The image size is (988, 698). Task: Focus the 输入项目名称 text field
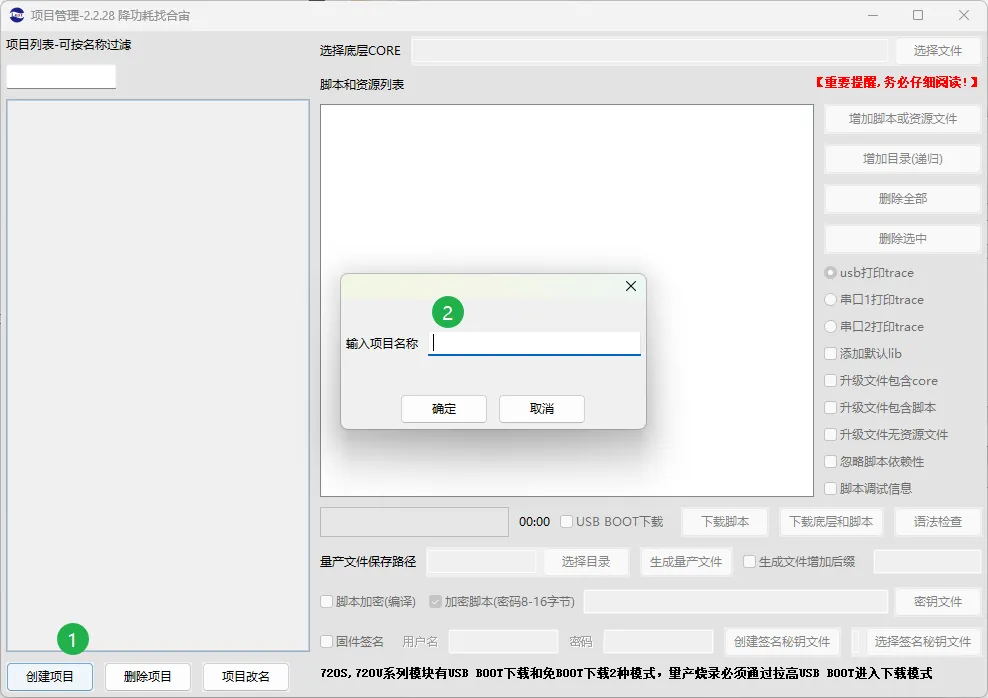click(x=534, y=343)
